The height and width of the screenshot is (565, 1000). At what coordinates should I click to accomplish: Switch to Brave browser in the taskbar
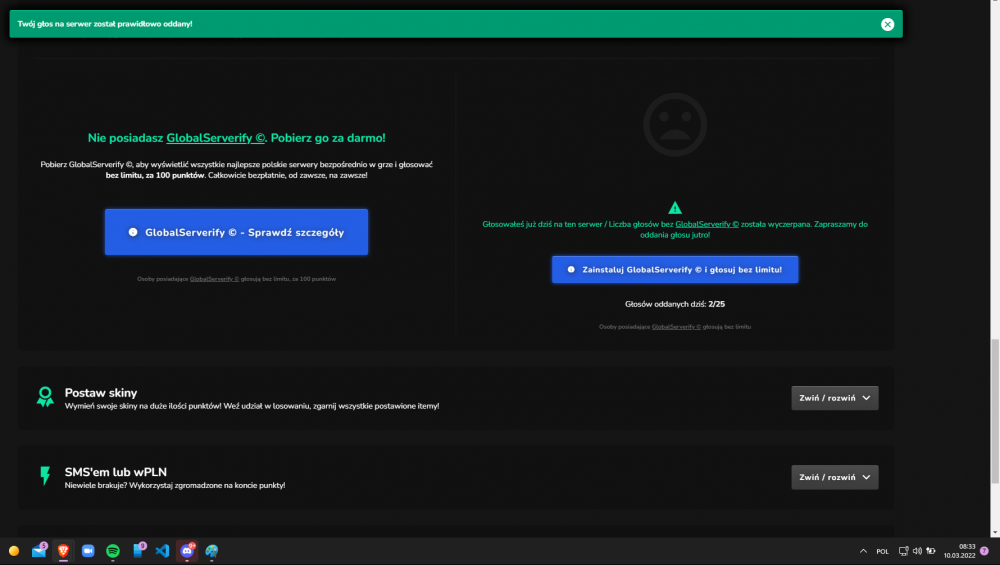tap(63, 551)
